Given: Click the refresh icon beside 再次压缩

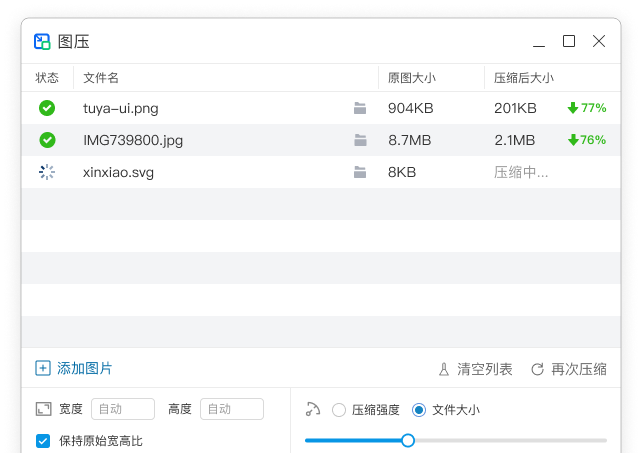Looking at the screenshot, I should tap(537, 369).
